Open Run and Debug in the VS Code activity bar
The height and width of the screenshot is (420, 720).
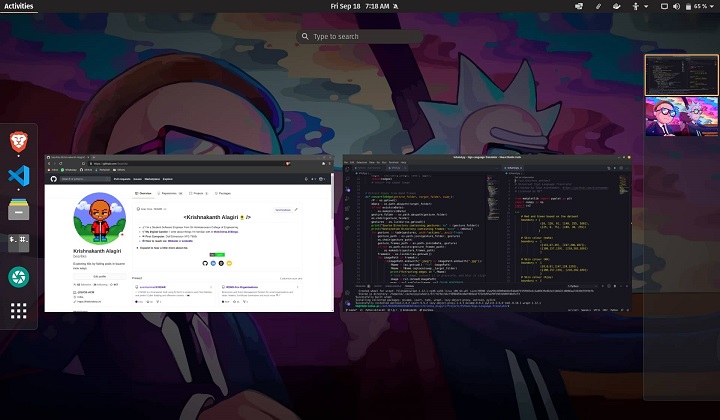347,198
